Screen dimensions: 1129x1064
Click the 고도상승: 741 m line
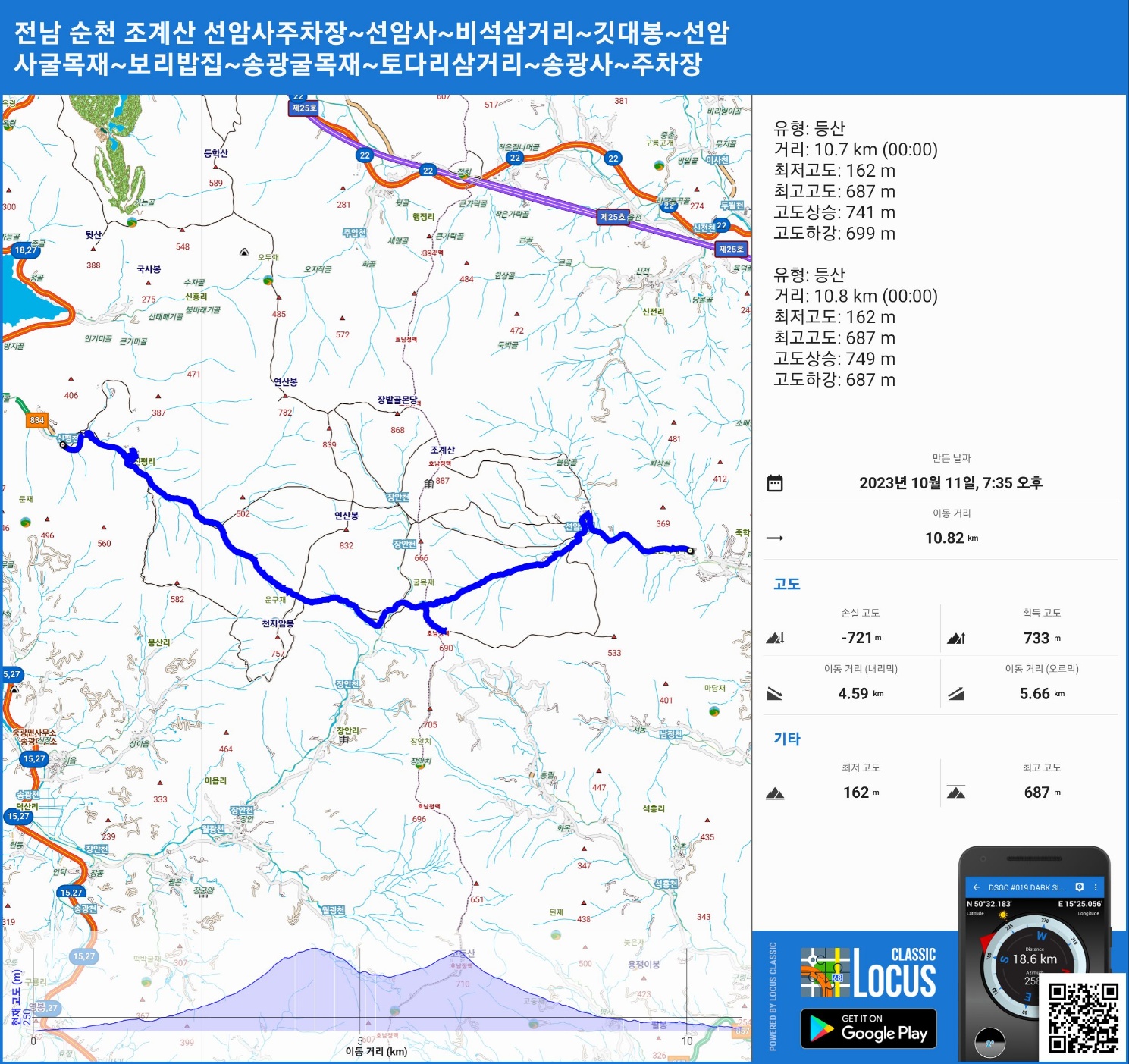click(x=834, y=212)
